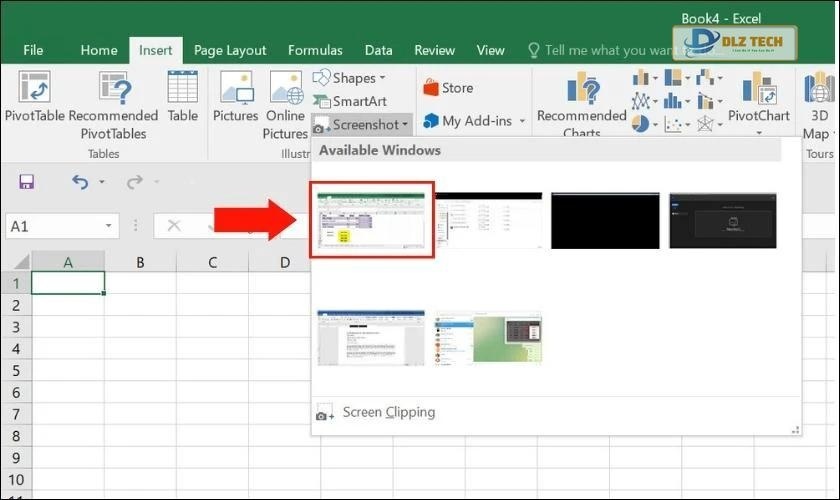840x500 pixels.
Task: Select column B header
Action: 140,262
